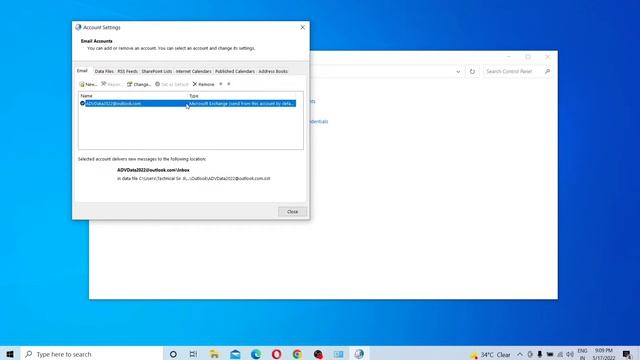Viewport: 640px width, 360px height.
Task: Open Mail setup globe icon on taskbar
Action: click(x=359, y=354)
